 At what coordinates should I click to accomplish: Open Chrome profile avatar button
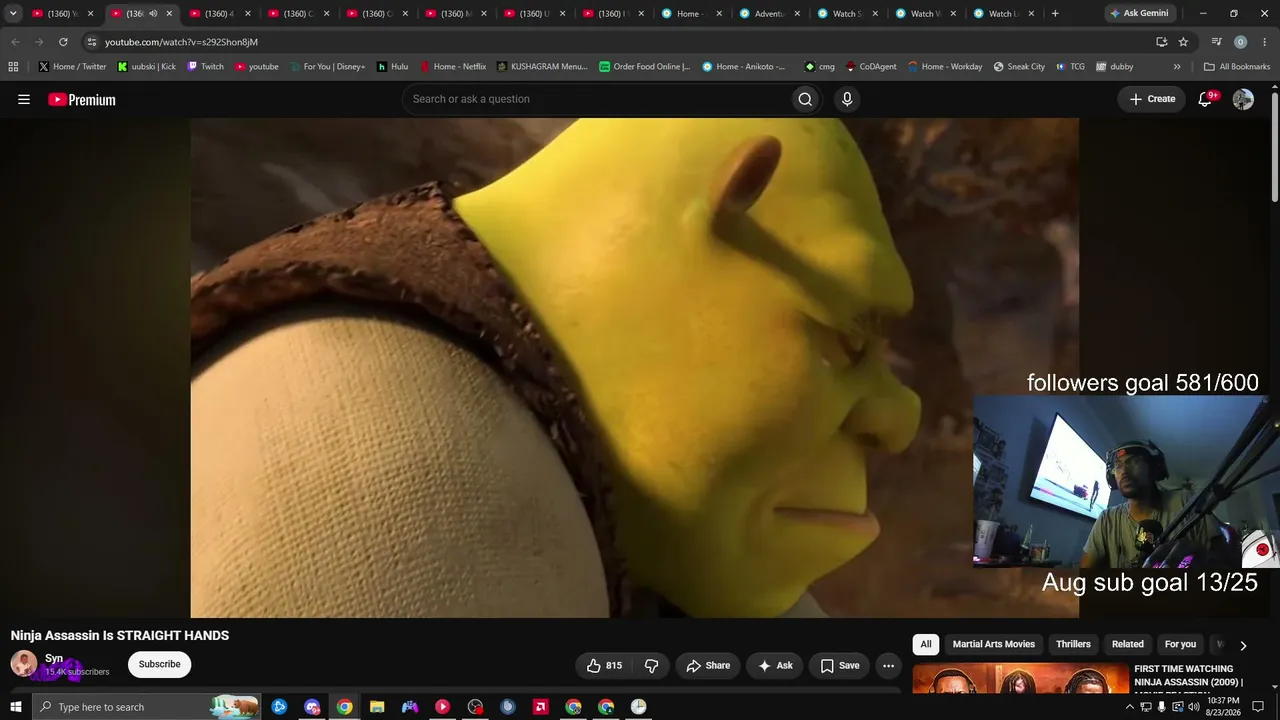[x=1240, y=42]
